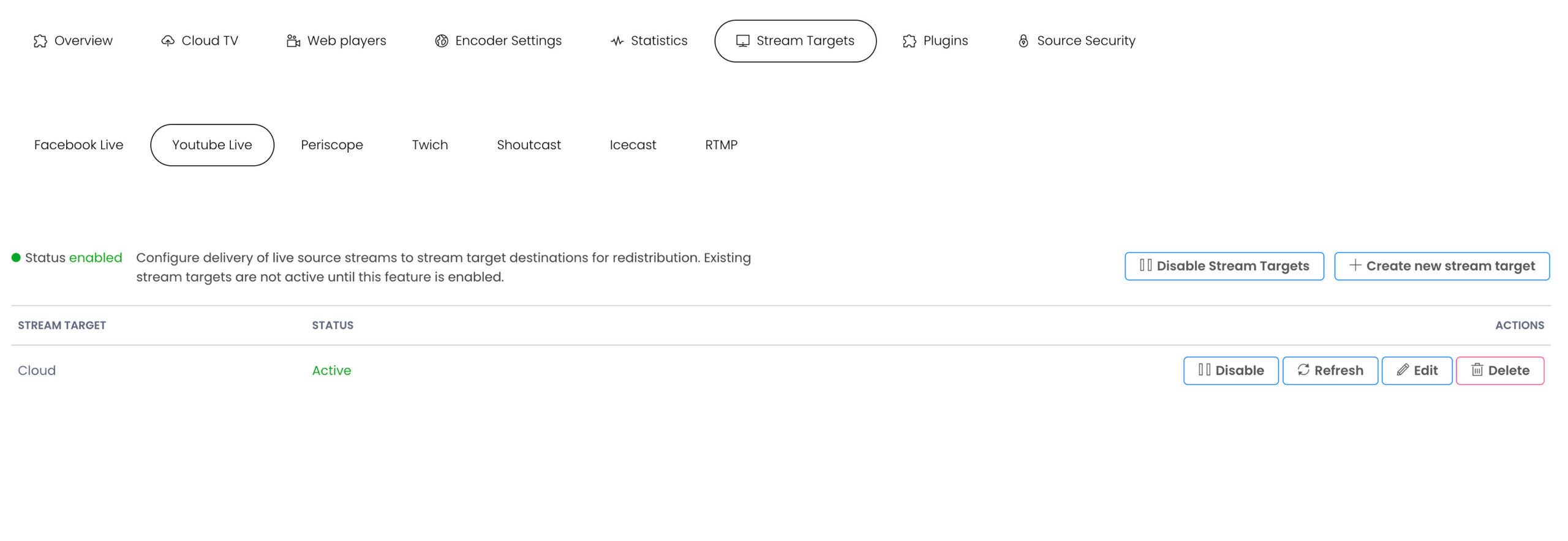Click the Web players camera icon
This screenshot has width=1568, height=541.
pos(293,41)
